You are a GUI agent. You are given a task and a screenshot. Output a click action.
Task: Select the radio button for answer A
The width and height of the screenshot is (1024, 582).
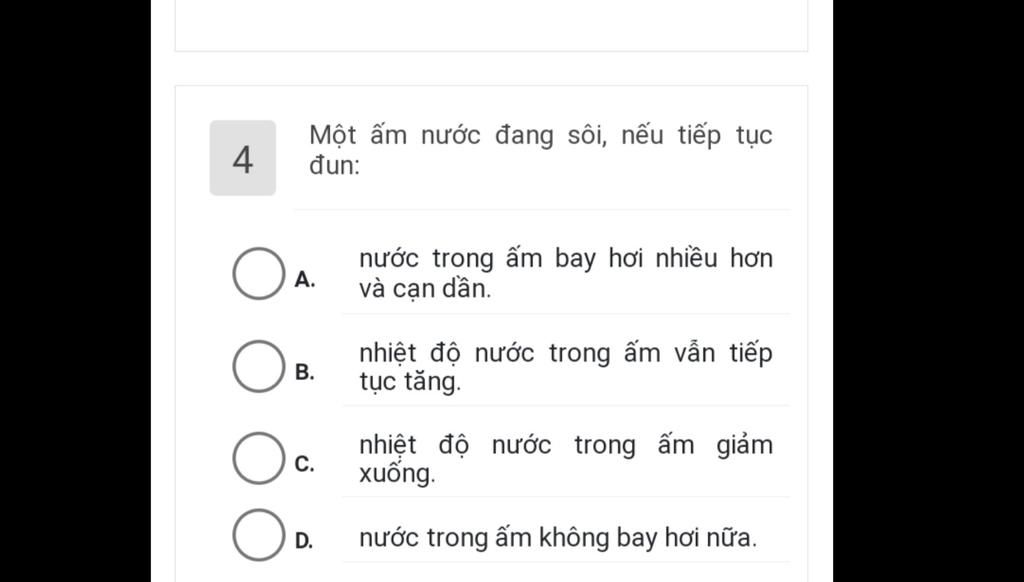(259, 274)
